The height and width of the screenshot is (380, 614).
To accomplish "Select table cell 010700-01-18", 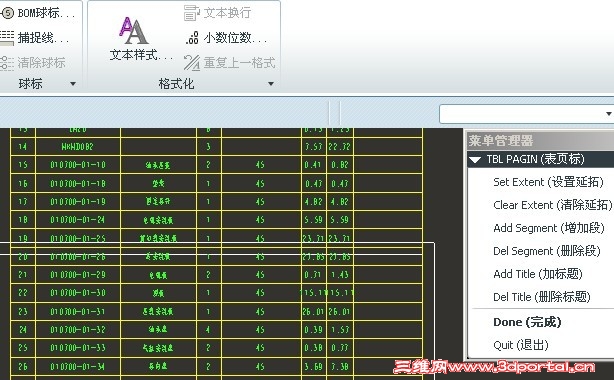I will (78, 183).
